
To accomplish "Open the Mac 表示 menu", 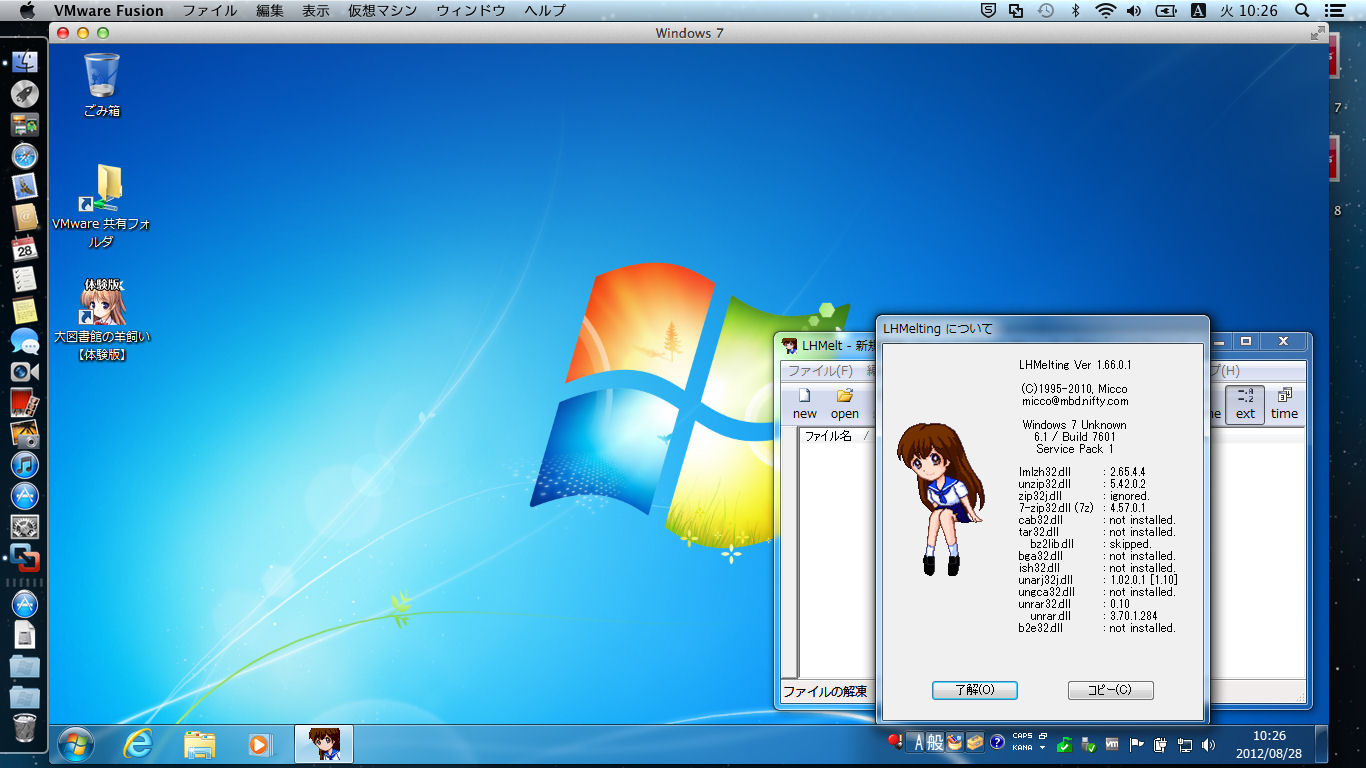I will [315, 10].
